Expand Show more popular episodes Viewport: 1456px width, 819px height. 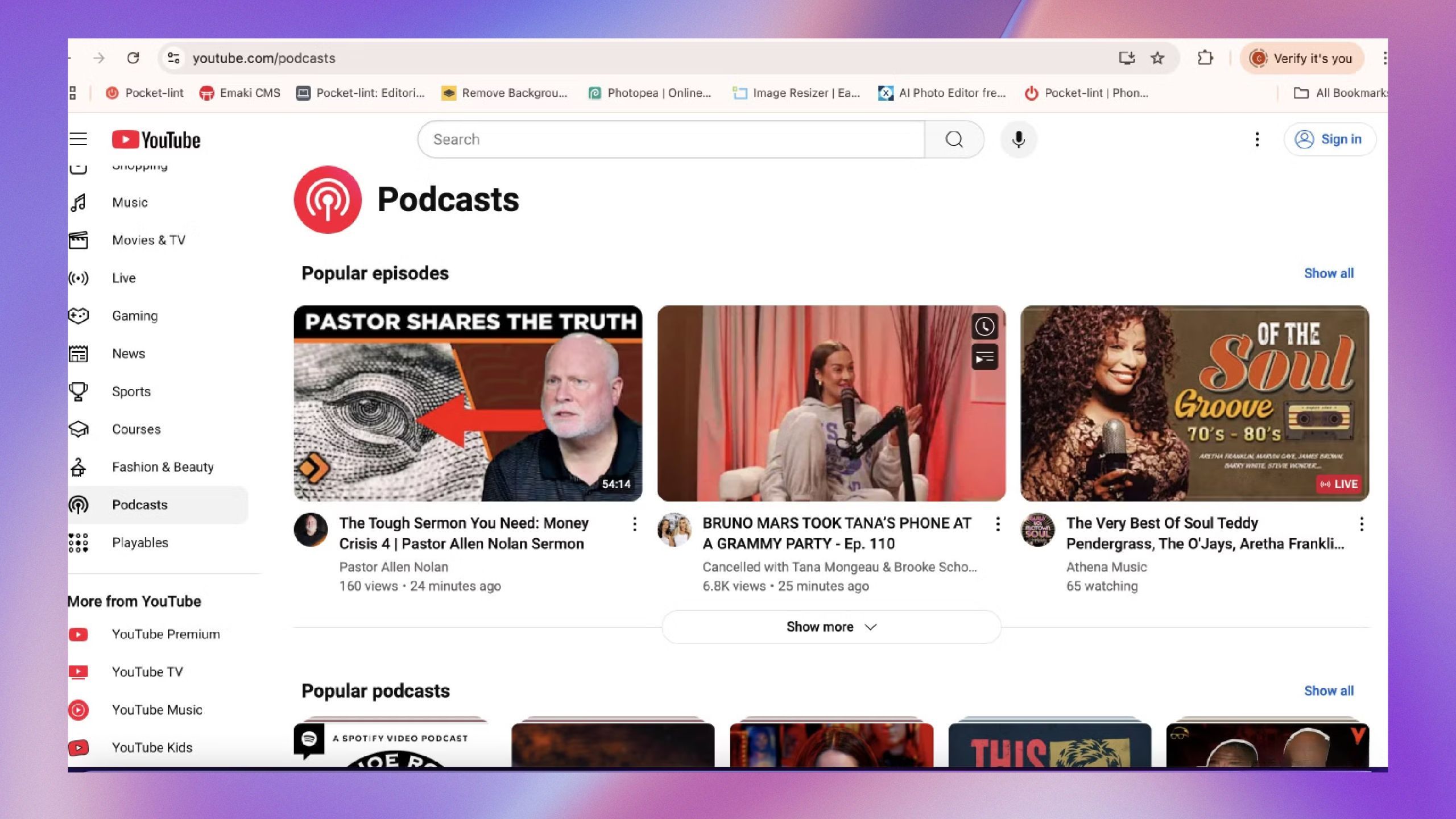click(831, 626)
